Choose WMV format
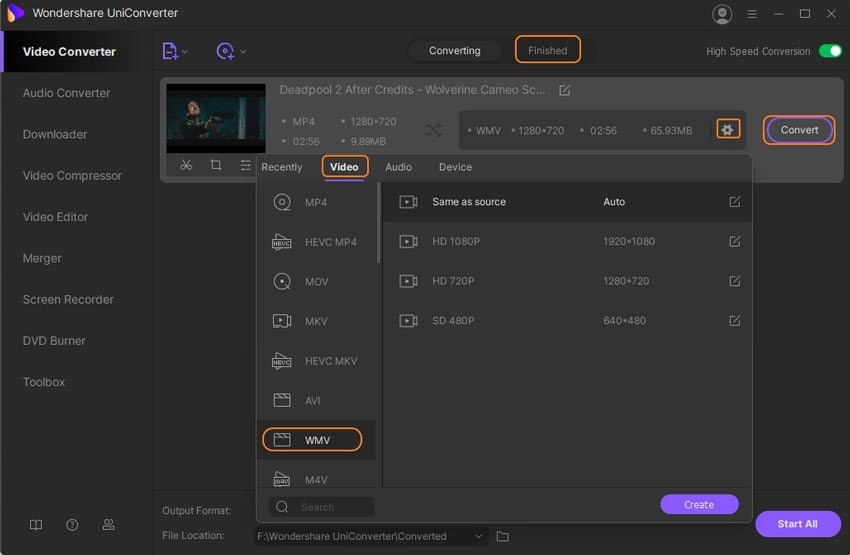850x555 pixels. coord(317,440)
